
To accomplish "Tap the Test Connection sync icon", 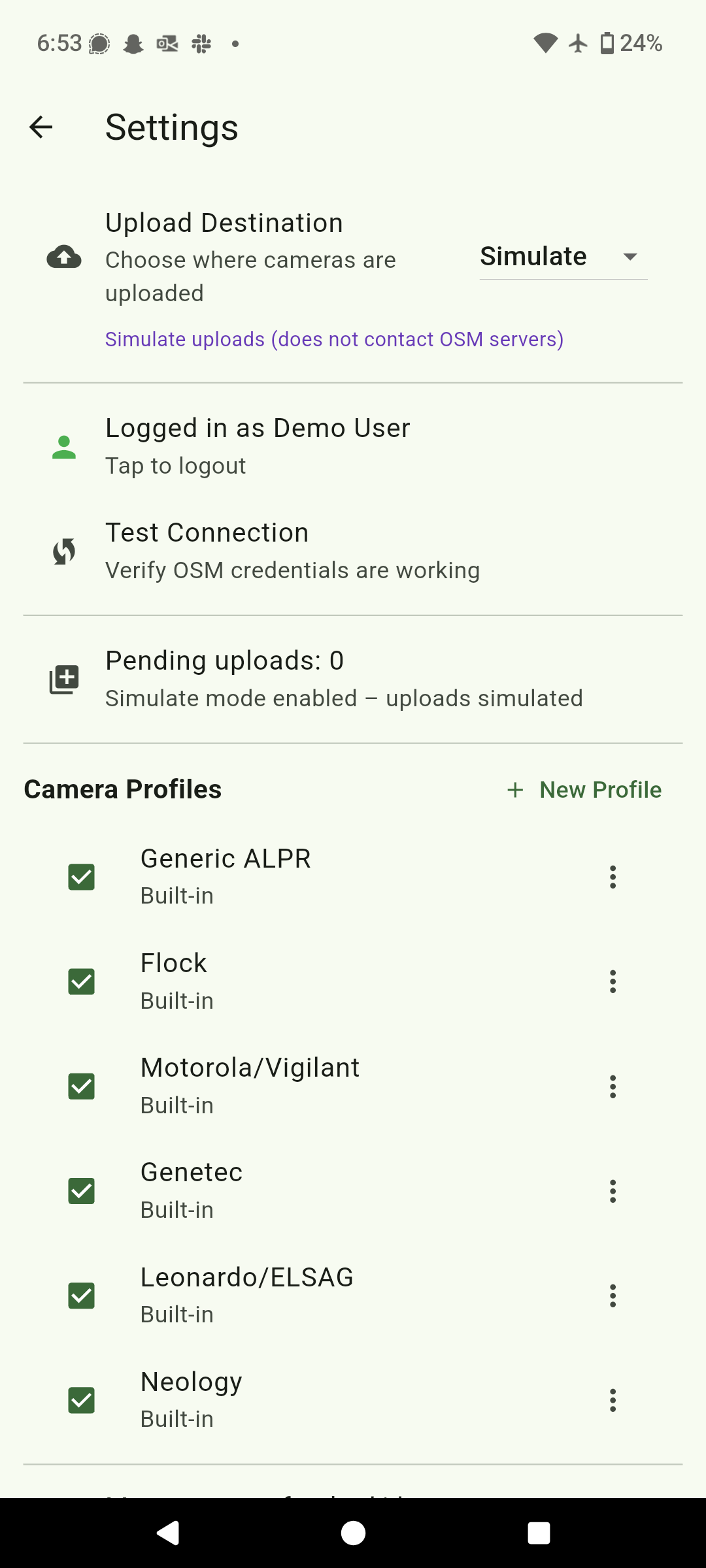I will pyautogui.click(x=64, y=551).
